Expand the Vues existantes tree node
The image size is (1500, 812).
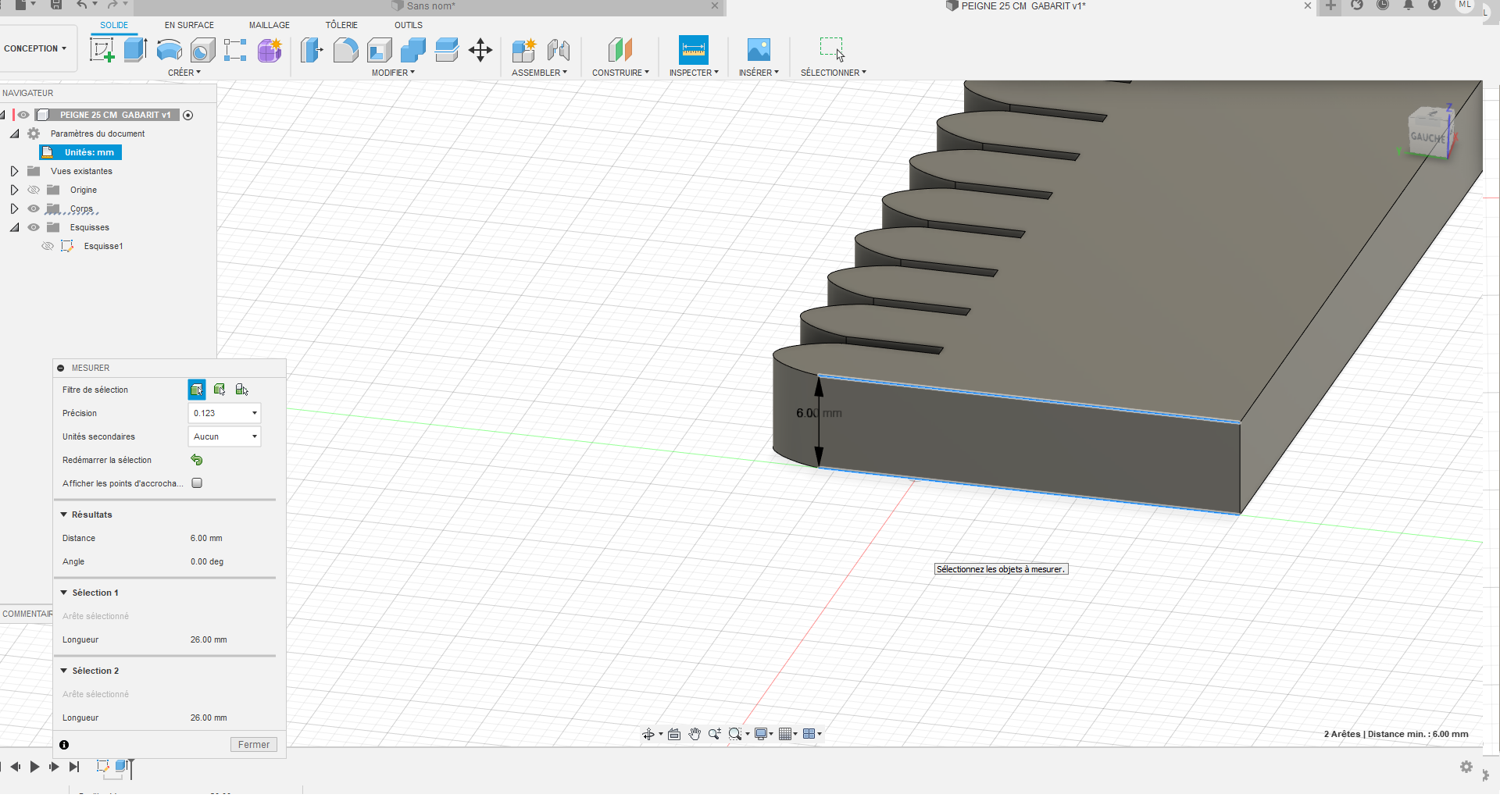coord(14,171)
